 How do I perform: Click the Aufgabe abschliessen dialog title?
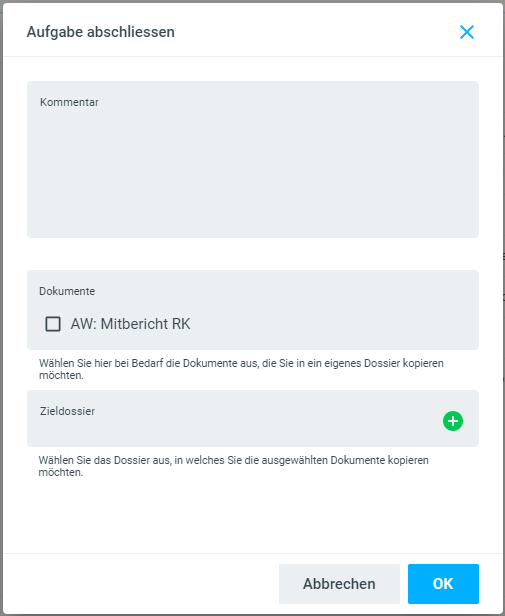(x=101, y=32)
